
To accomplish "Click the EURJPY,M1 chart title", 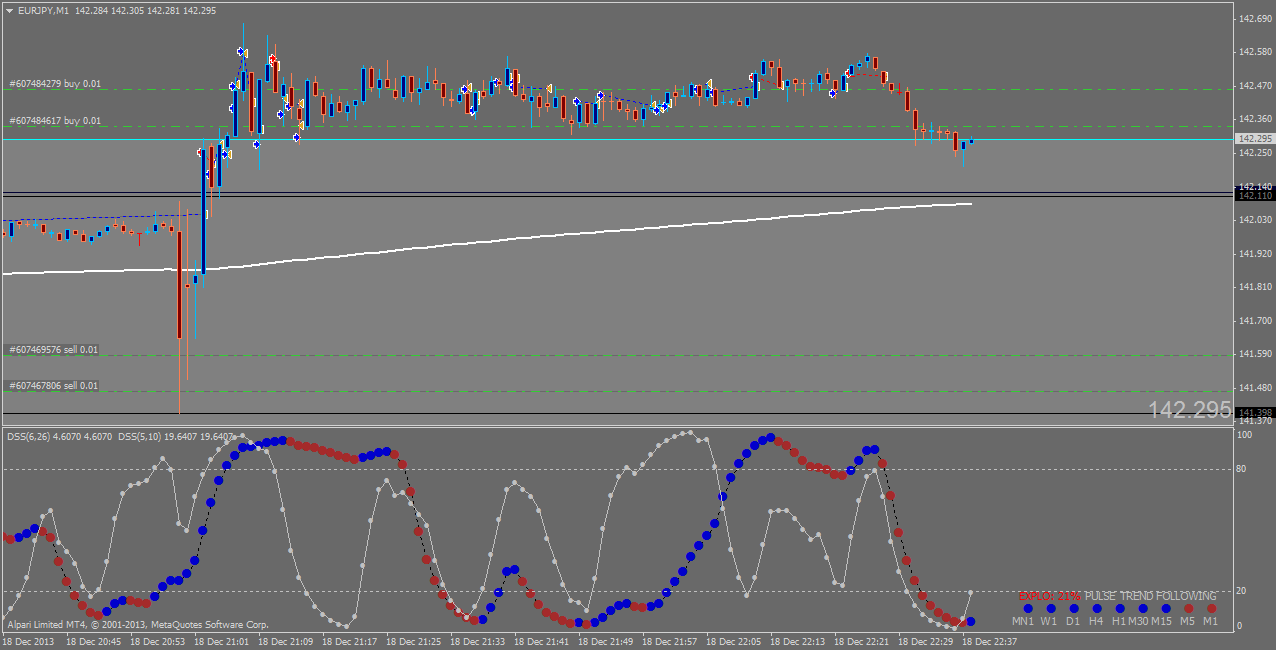I will [x=44, y=10].
